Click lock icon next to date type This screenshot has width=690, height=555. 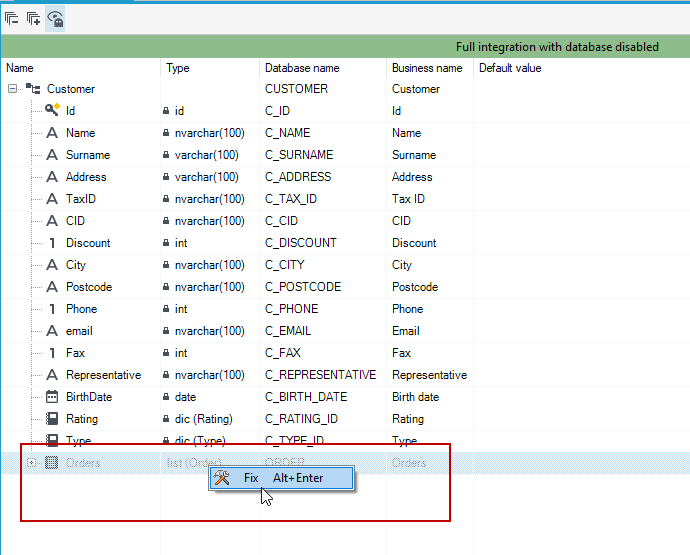pyautogui.click(x=166, y=397)
